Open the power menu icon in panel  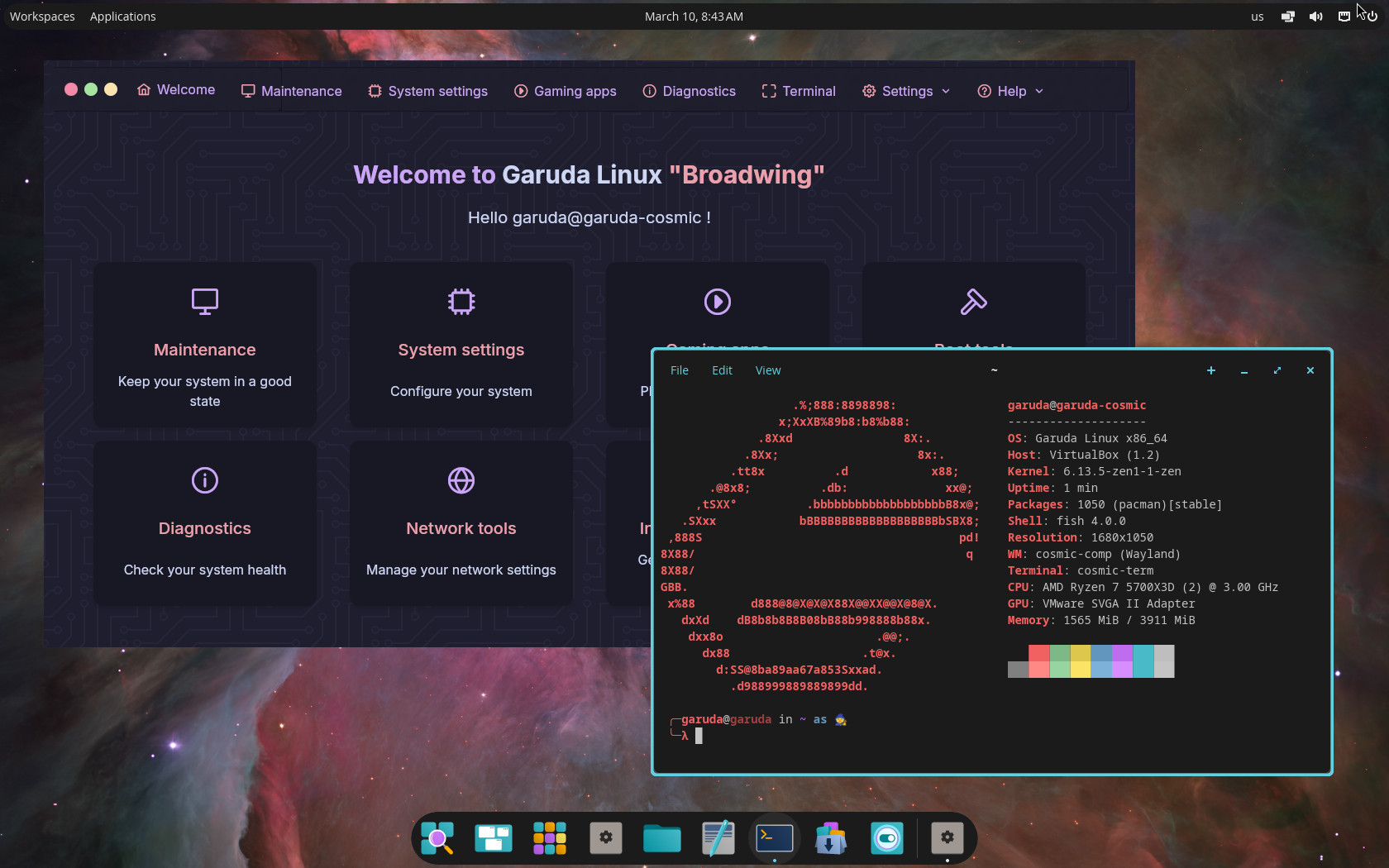1372,17
